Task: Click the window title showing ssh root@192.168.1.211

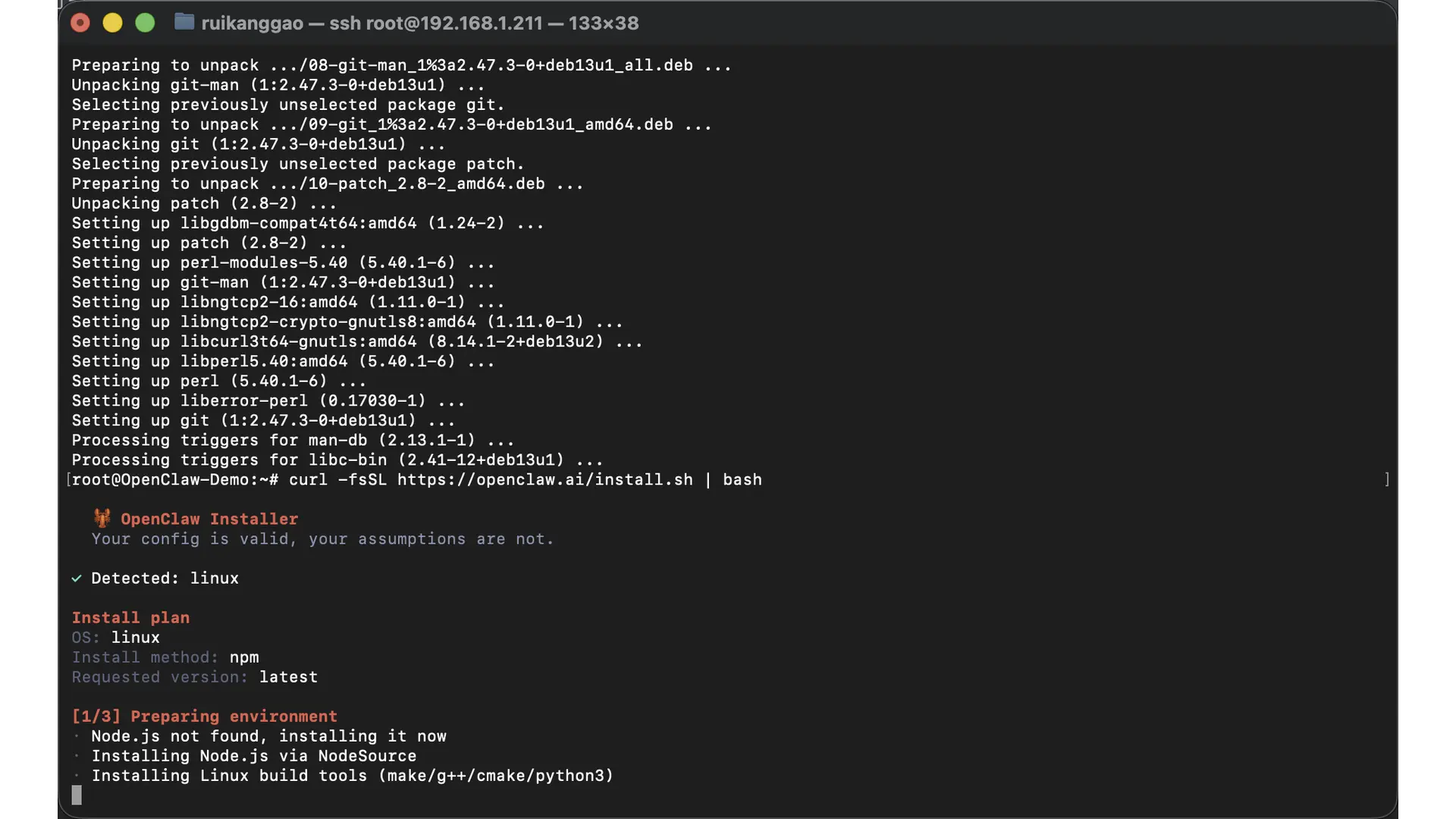Action: [x=419, y=24]
